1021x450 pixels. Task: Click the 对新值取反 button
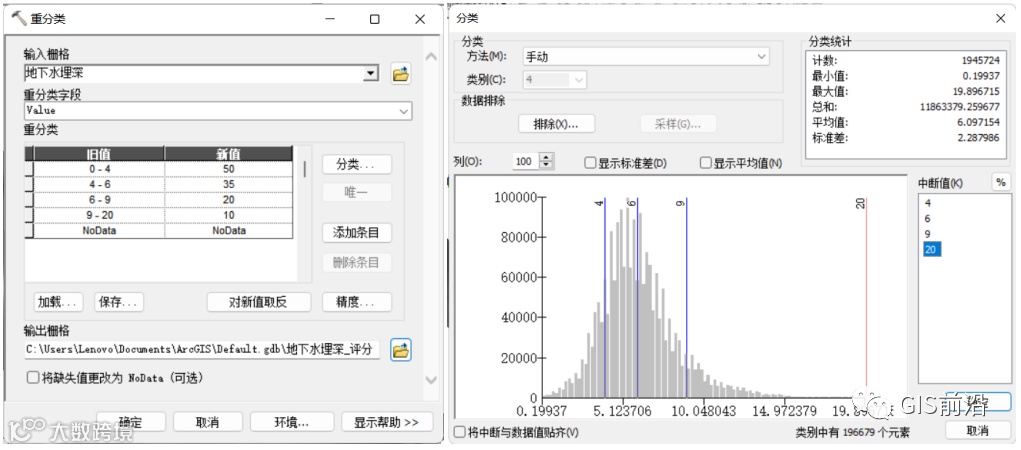point(259,302)
